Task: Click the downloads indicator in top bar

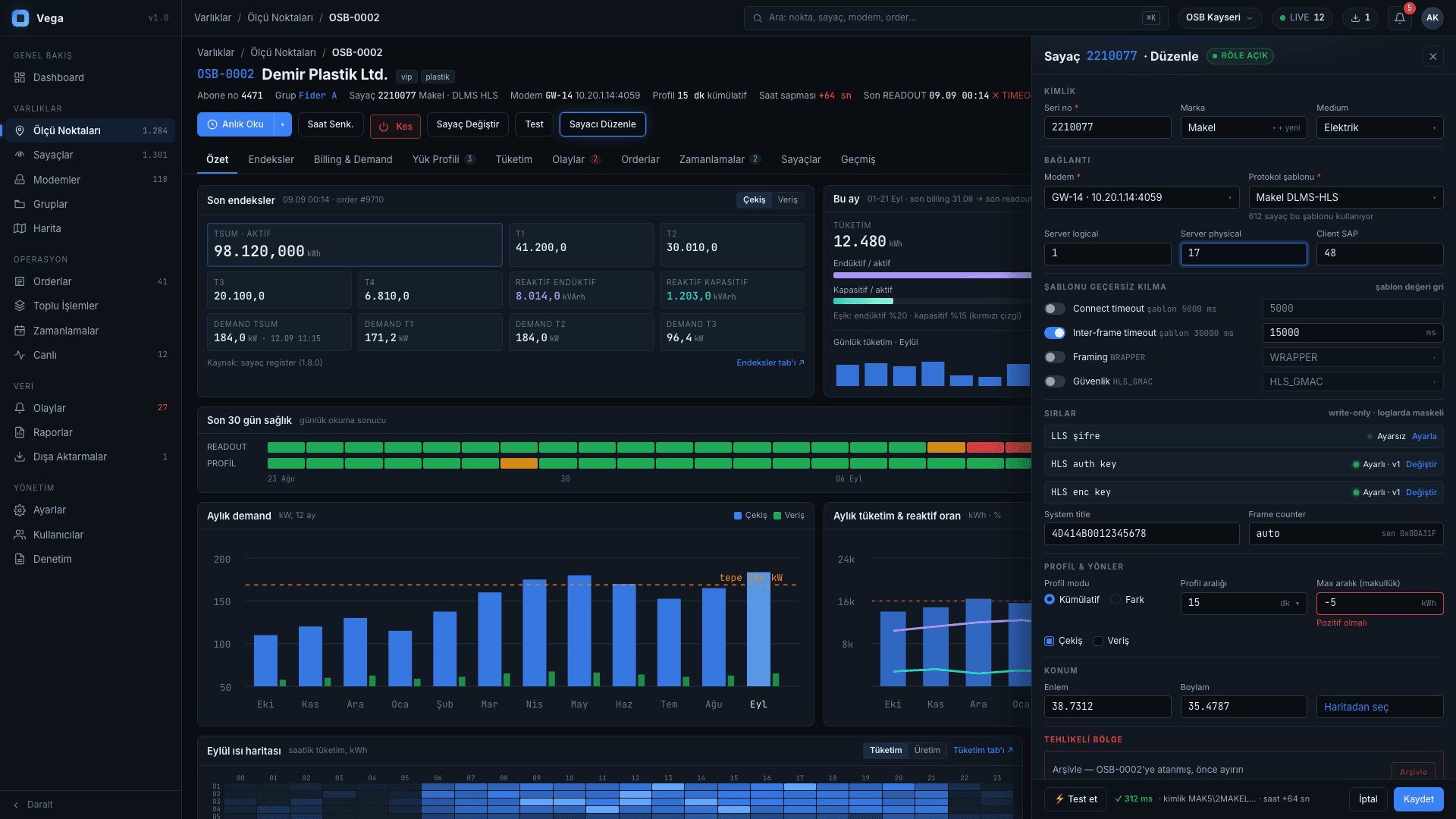Action: (x=1360, y=17)
